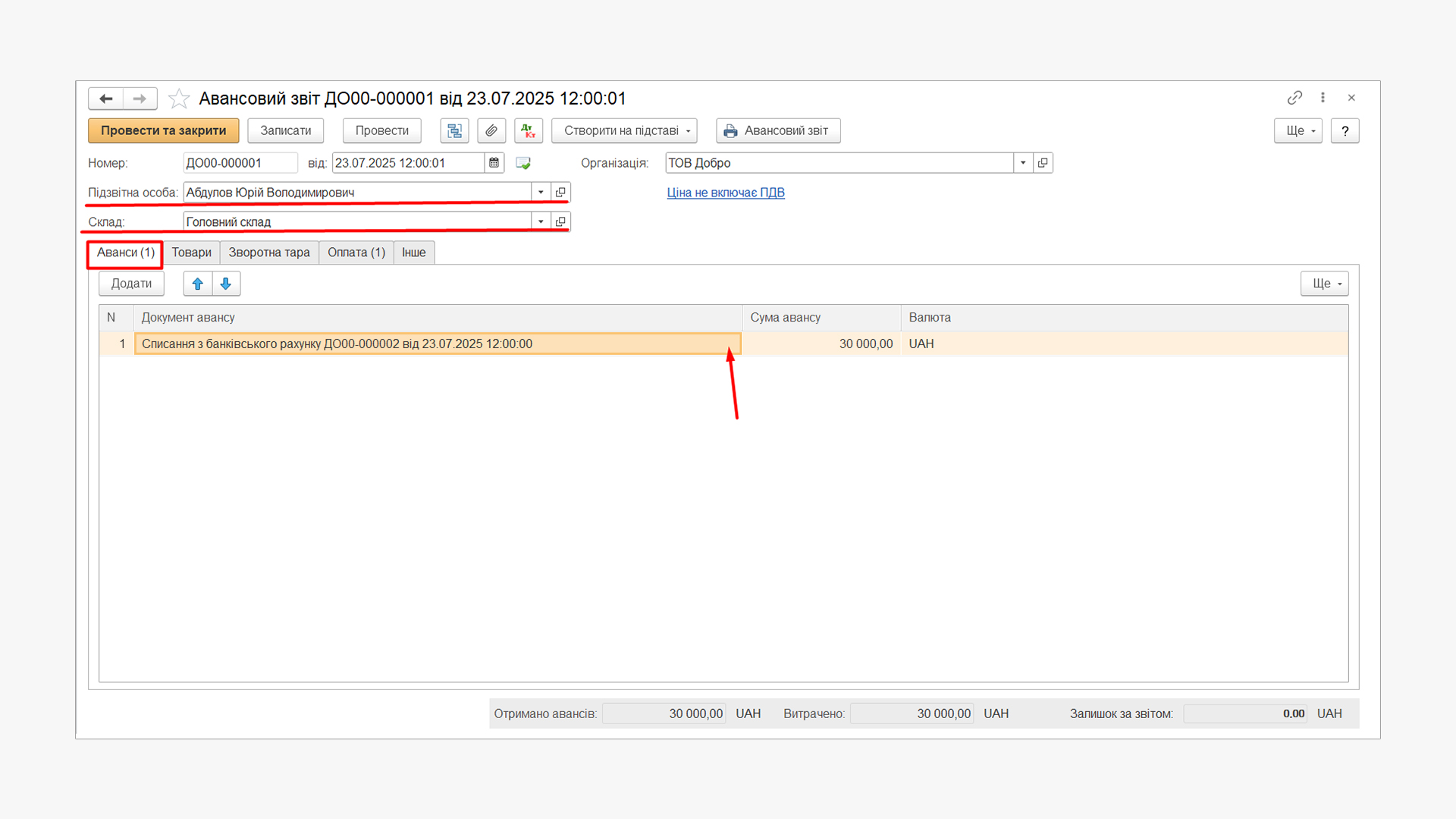The image size is (1456, 819).
Task: Click the forward navigation arrow
Action: (x=140, y=99)
